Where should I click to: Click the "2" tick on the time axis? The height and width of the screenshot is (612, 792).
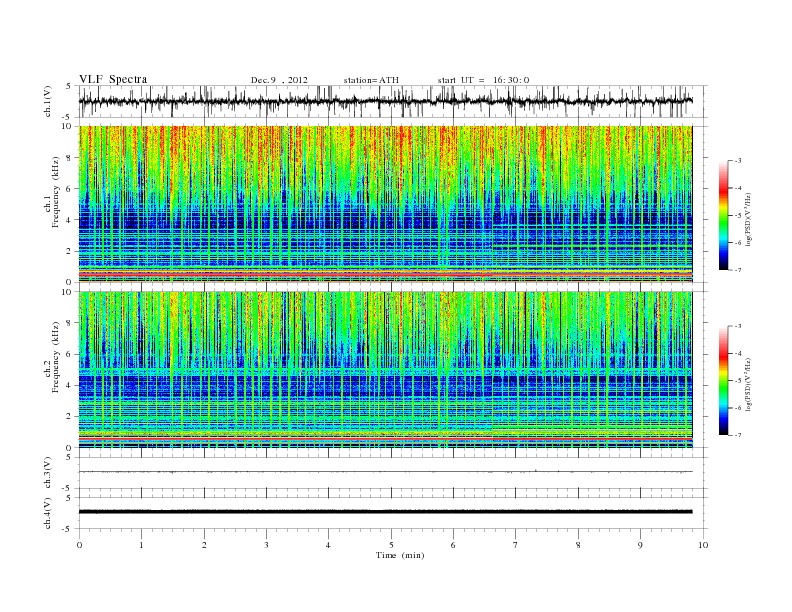(204, 545)
